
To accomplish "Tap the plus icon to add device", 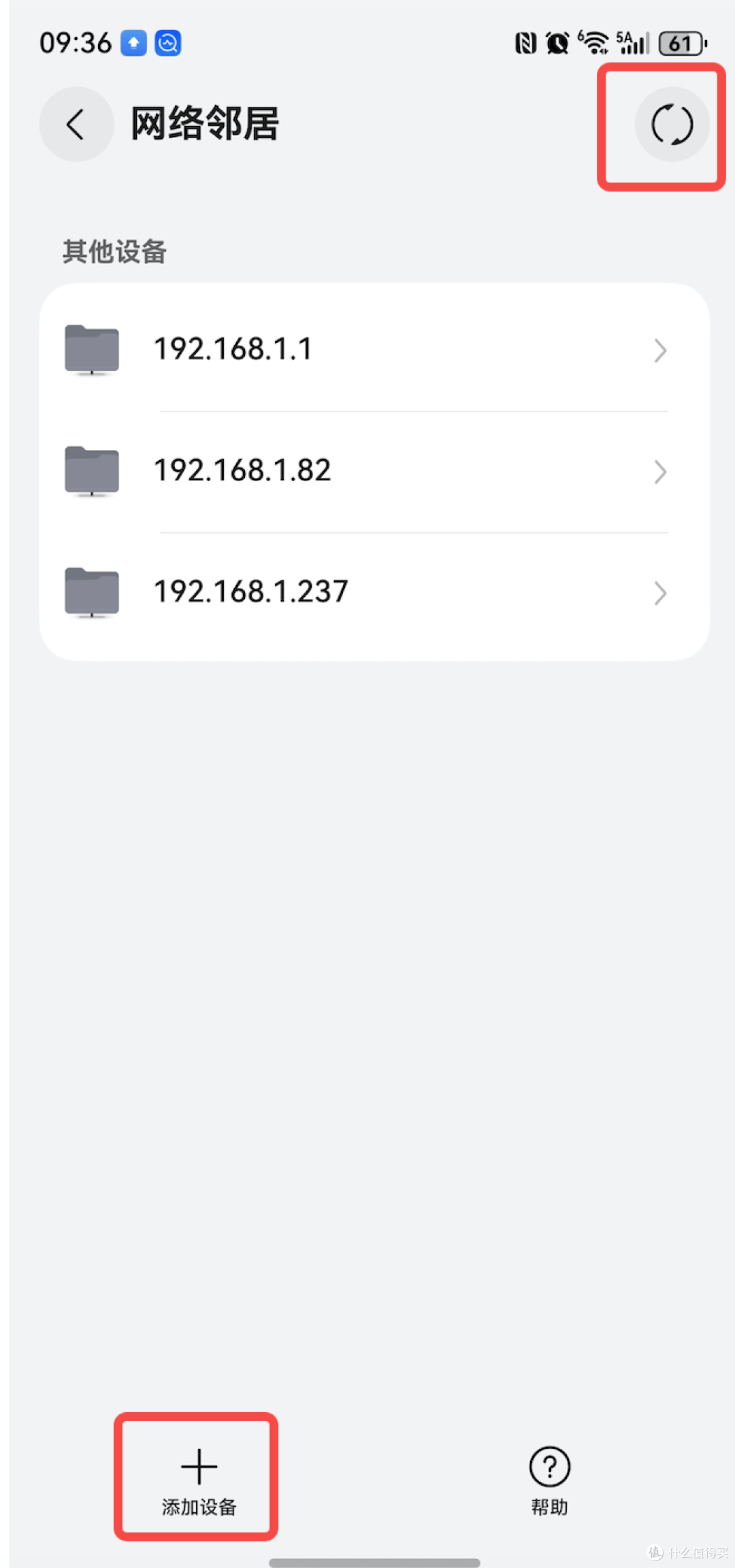I will [x=199, y=1466].
